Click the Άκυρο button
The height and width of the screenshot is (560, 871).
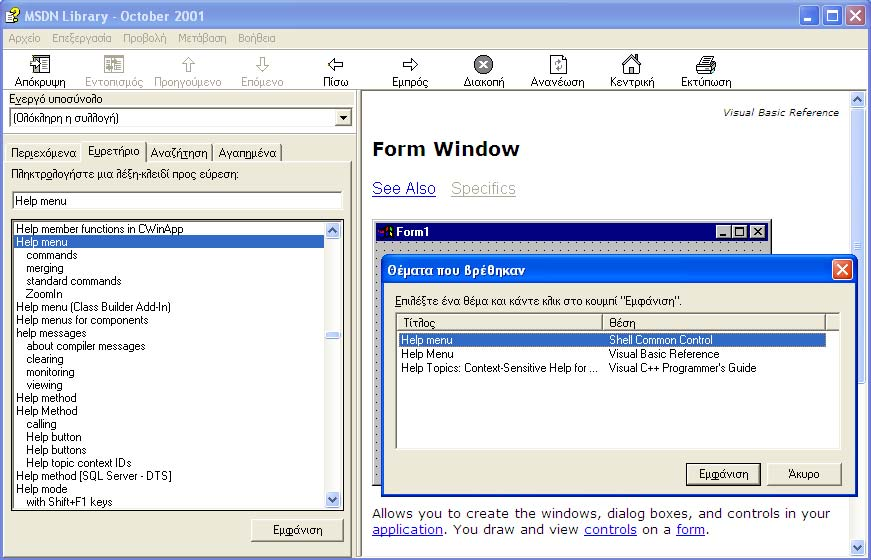(804, 474)
